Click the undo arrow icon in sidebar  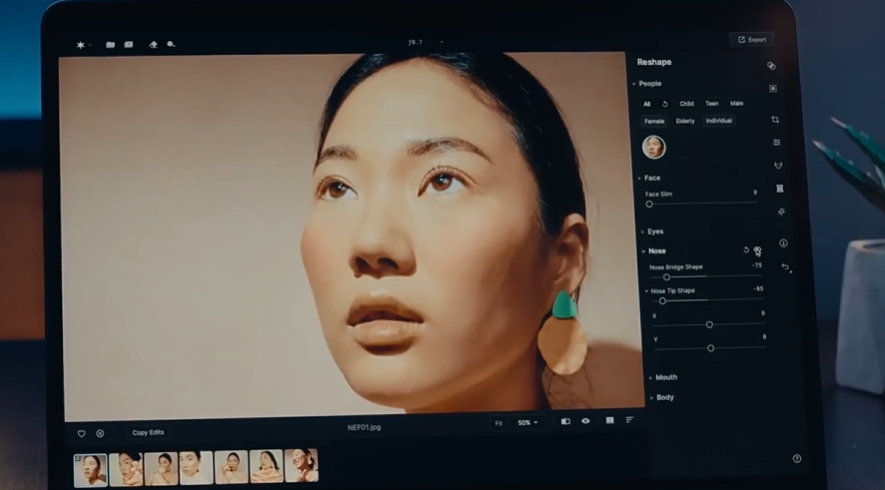786,267
